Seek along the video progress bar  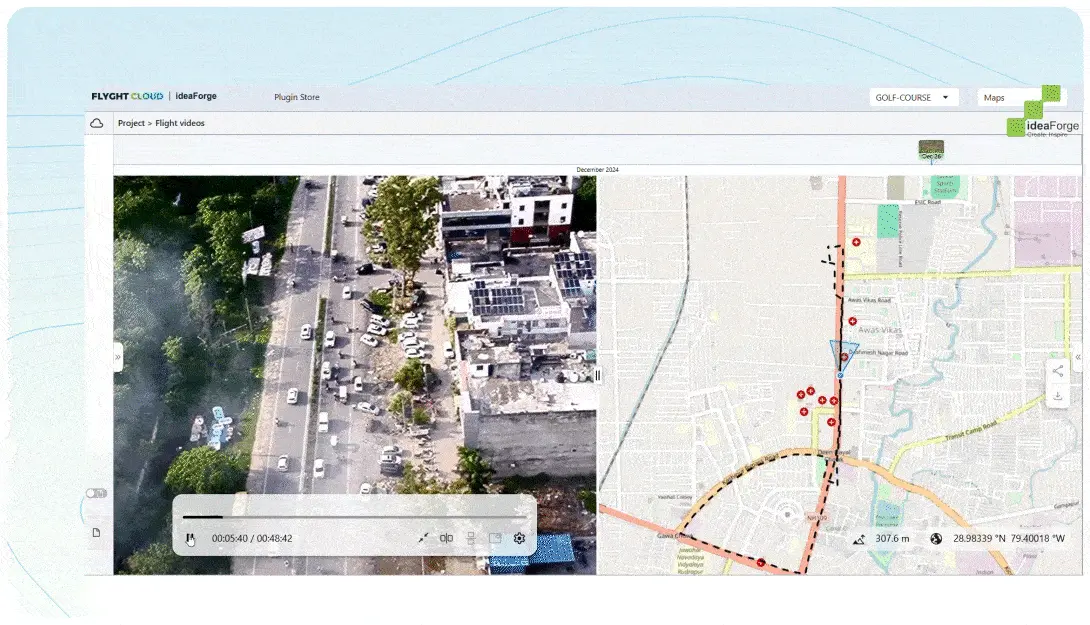353,517
